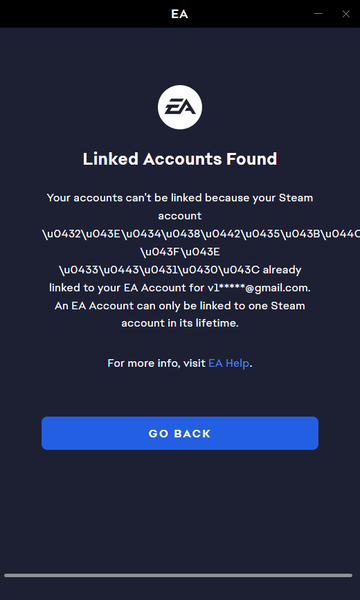Click the 'account in its lifetime.' line
This screenshot has width=360, height=600.
180,323
